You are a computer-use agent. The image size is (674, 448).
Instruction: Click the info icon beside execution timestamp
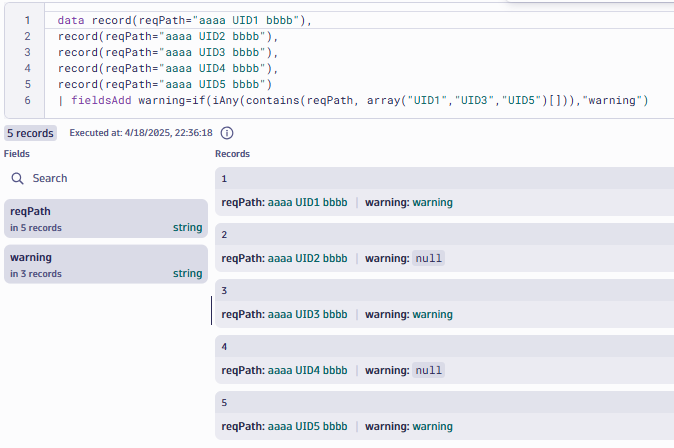coord(227,133)
